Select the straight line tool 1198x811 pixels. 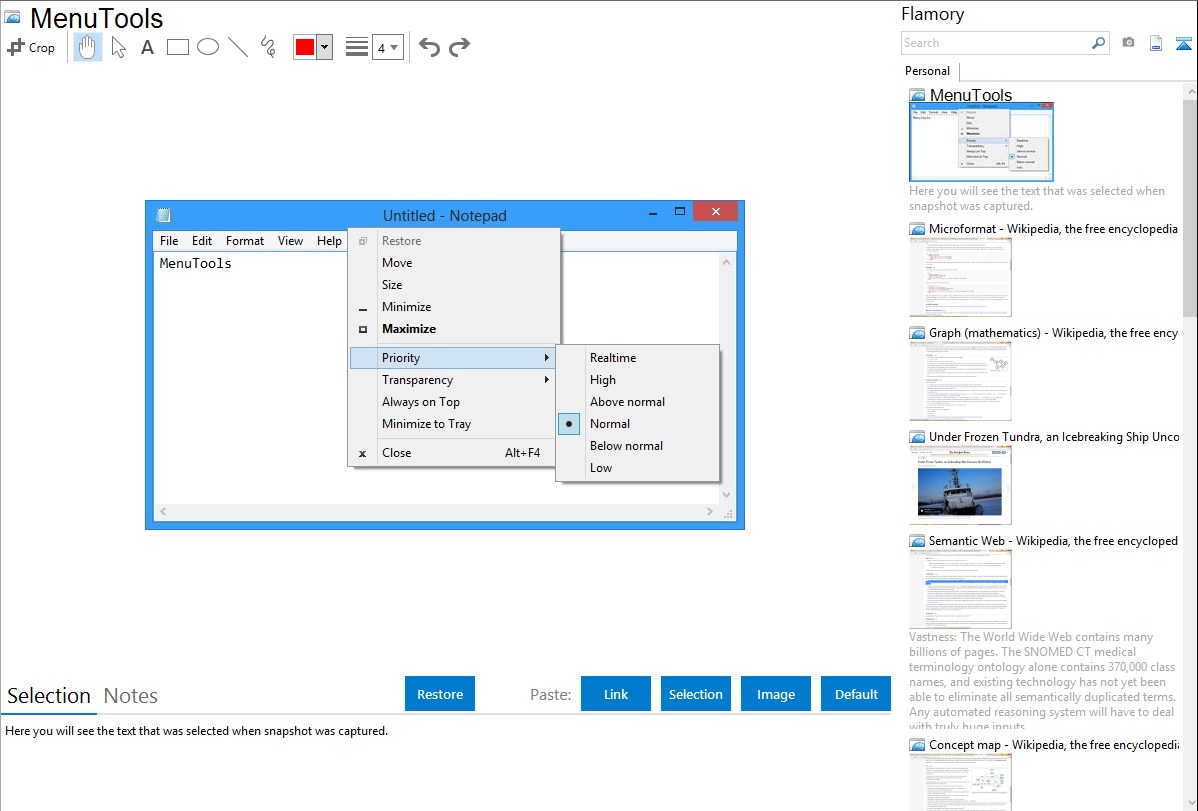click(237, 47)
